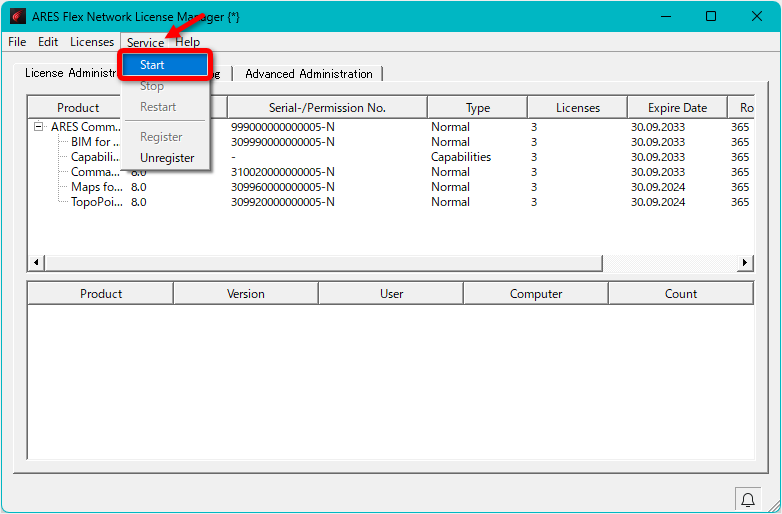Choose Start from the Service menu
Image resolution: width=782 pixels, height=514 pixels.
coord(165,65)
